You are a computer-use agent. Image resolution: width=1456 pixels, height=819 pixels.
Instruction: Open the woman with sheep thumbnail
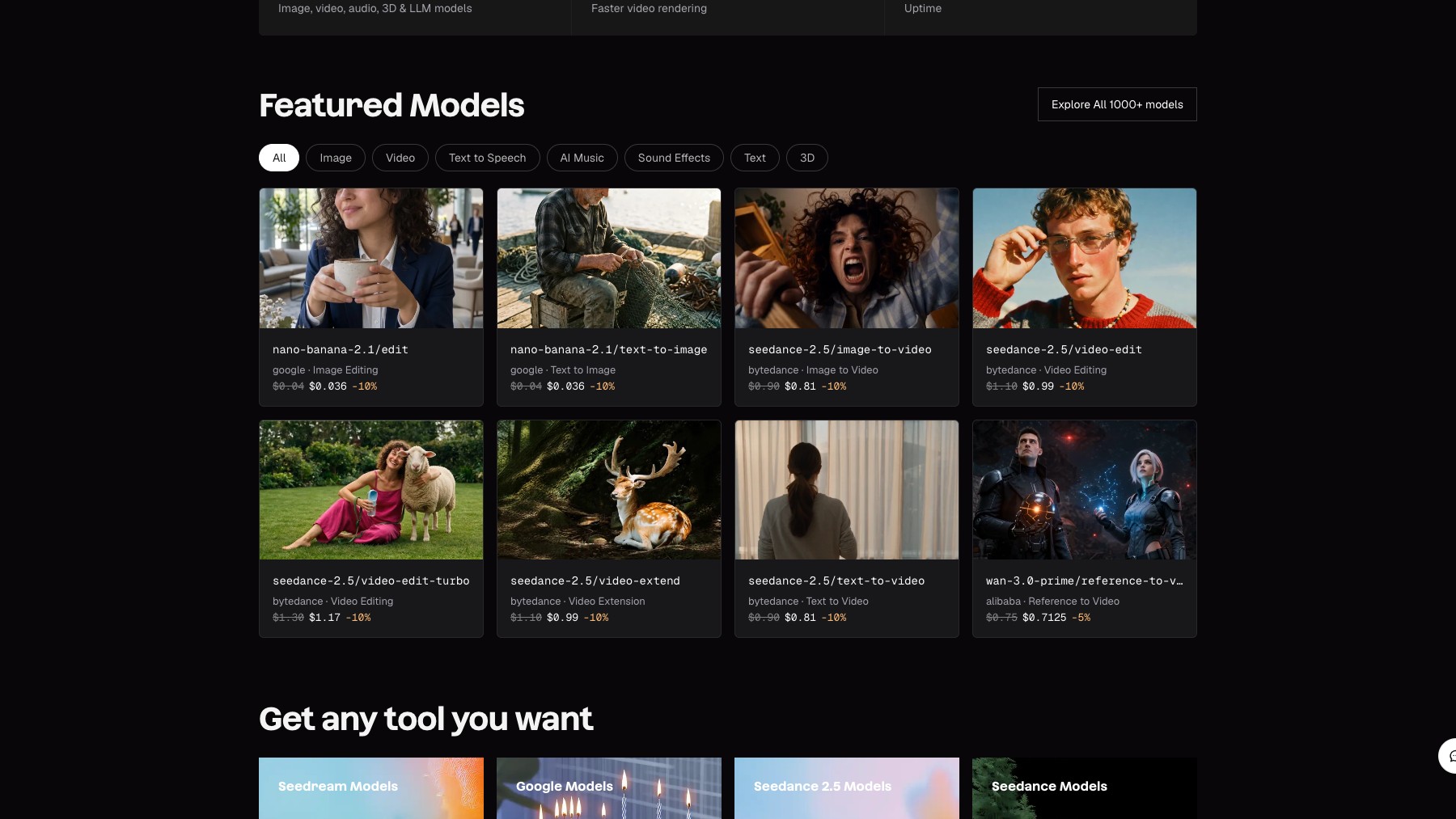pos(371,489)
